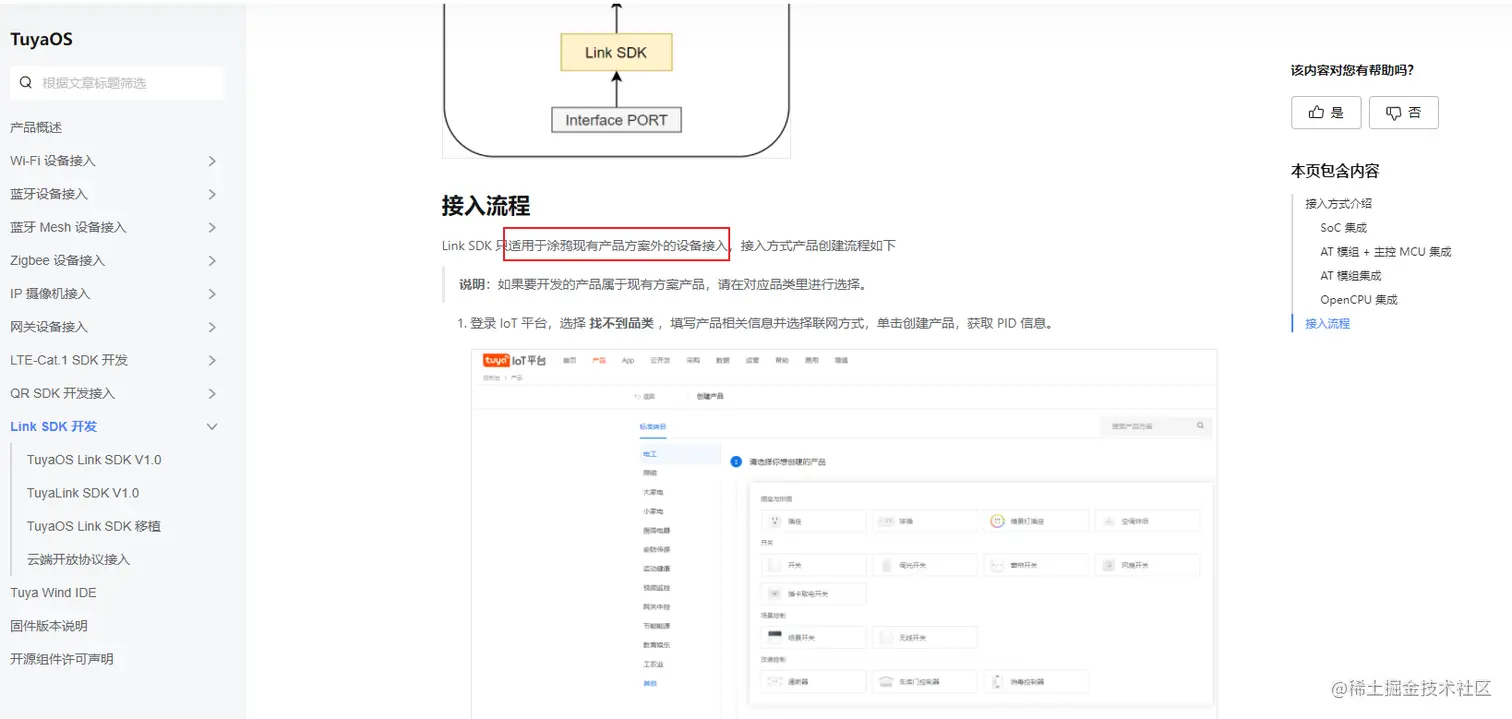The image size is (1512, 719).
Task: Open 云端开放协议接入 page
Action: click(79, 559)
